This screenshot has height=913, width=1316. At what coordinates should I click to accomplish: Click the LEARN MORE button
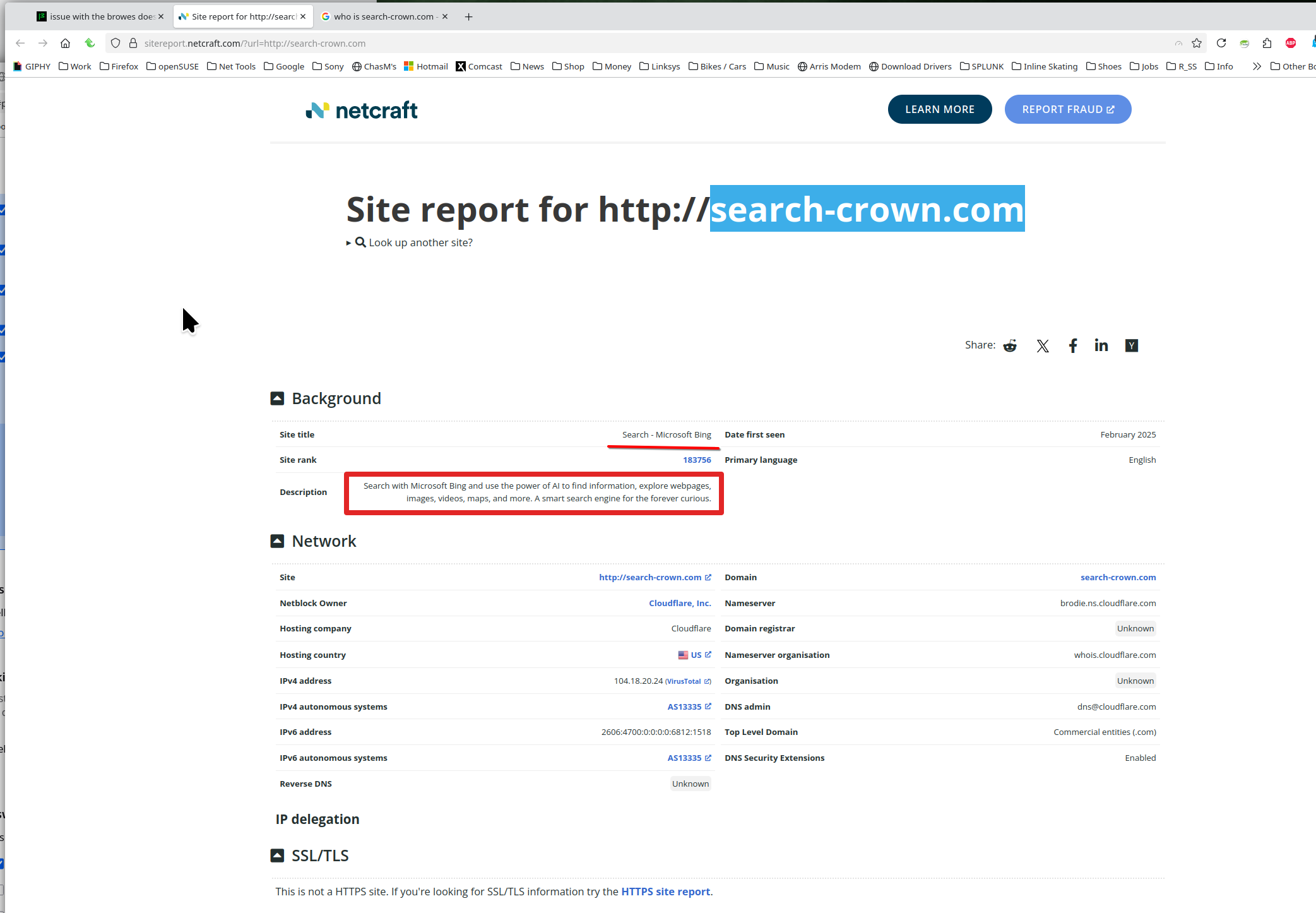tap(939, 109)
